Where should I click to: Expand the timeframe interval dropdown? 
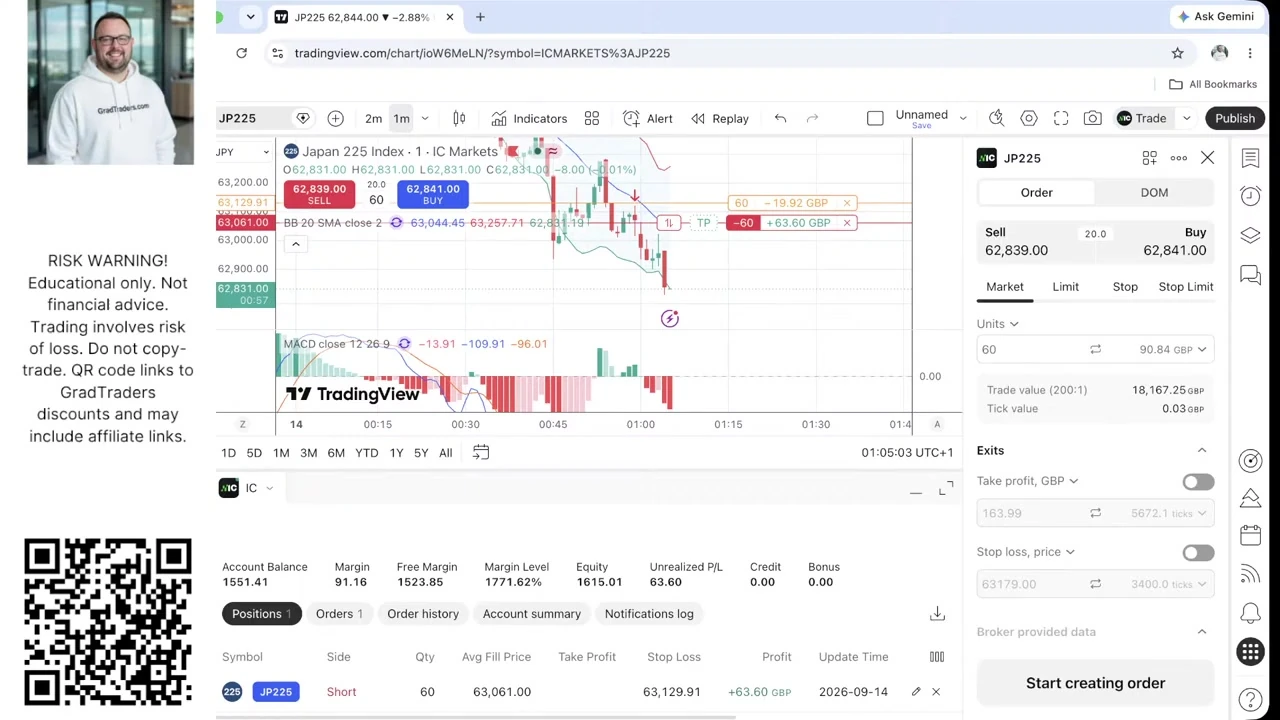425,118
